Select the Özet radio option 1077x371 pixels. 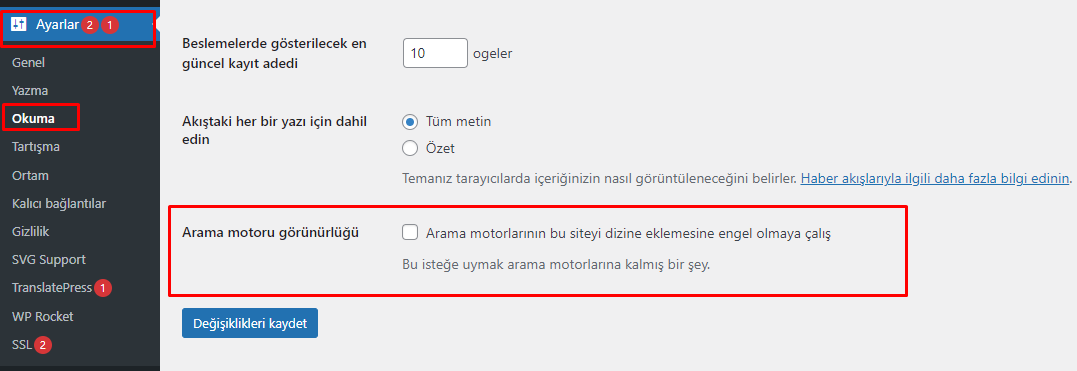click(410, 148)
